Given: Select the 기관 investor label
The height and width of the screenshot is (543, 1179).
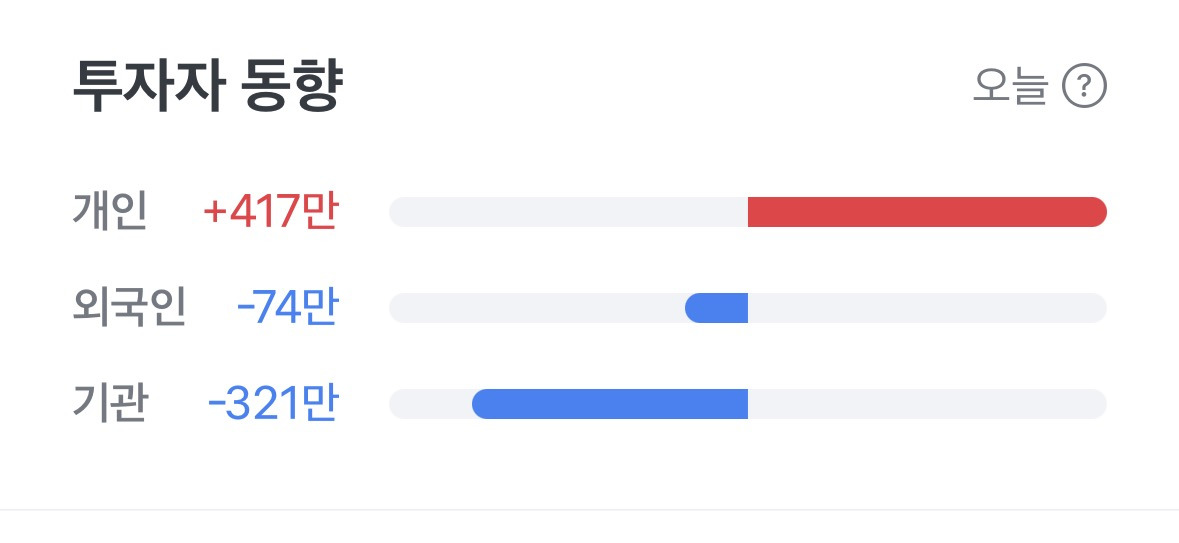Looking at the screenshot, I should (110, 404).
